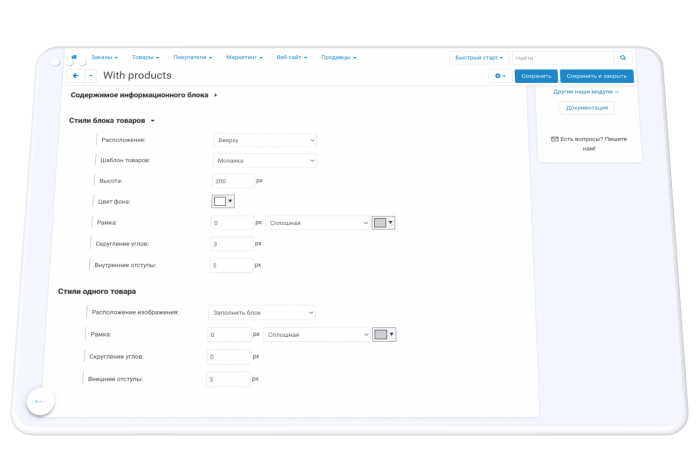This screenshot has width=700, height=466.
Task: Open the Покупатели menu
Action: click(x=192, y=57)
